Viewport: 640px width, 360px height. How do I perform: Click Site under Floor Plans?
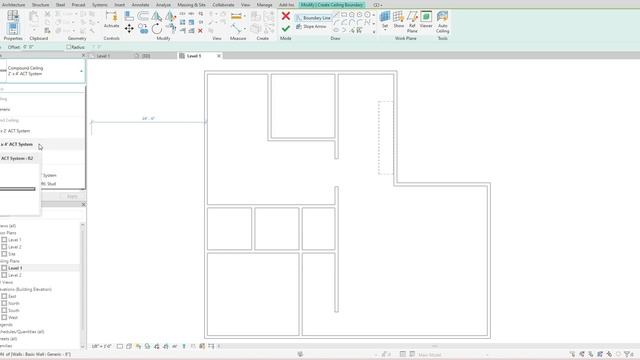(12, 254)
